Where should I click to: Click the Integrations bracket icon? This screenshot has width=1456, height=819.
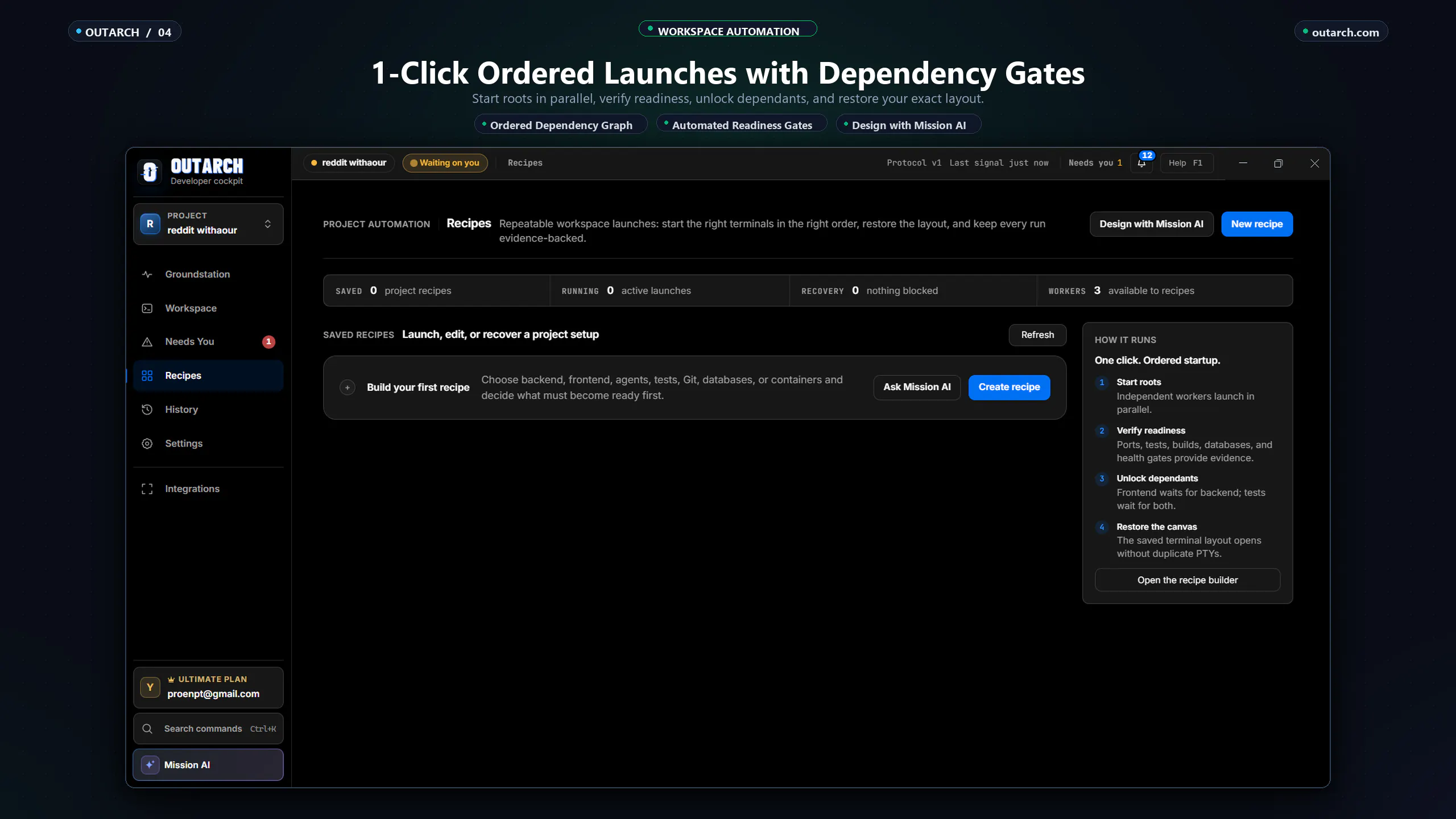[x=147, y=489]
